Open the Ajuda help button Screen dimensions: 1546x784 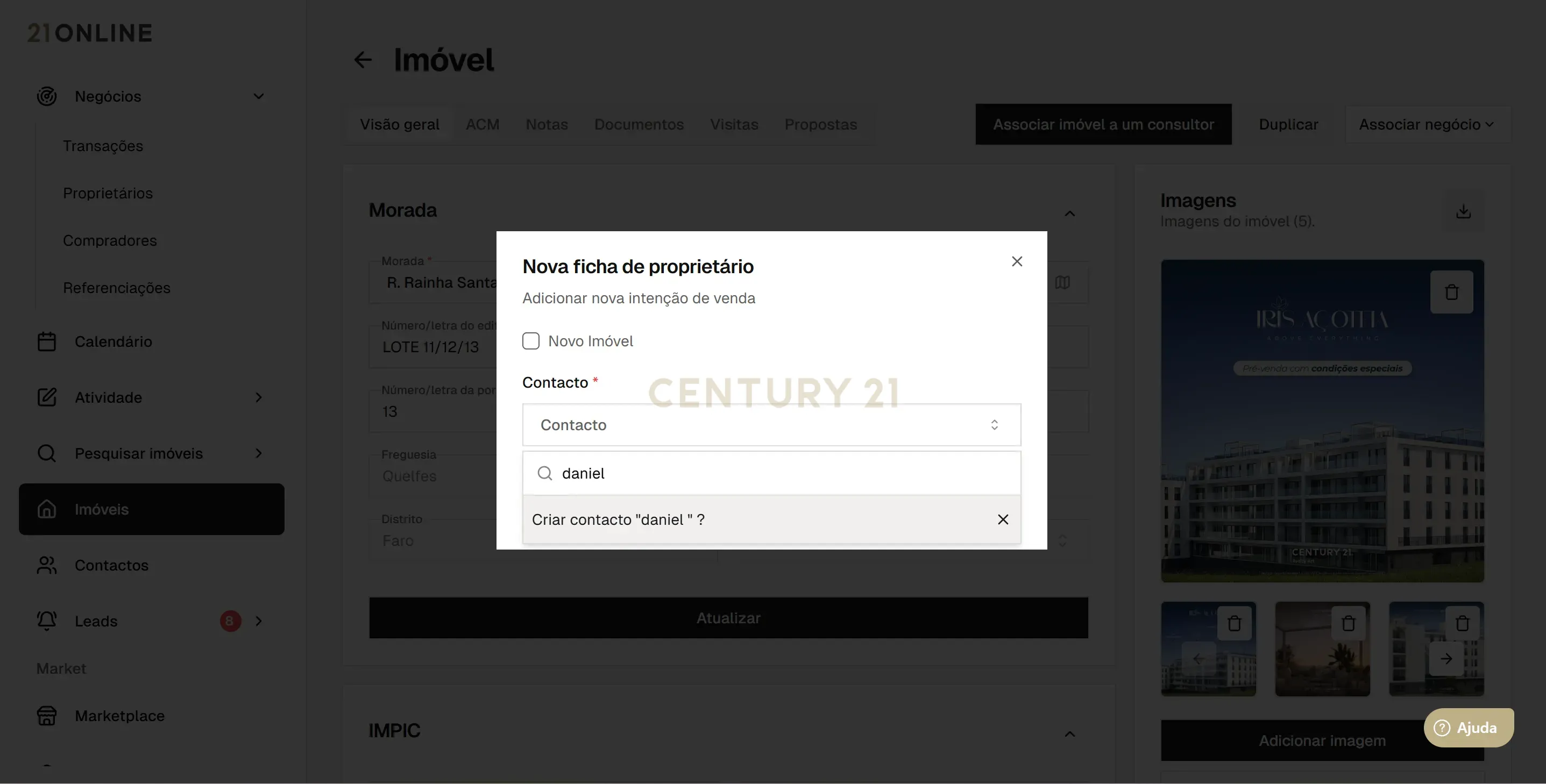pyautogui.click(x=1469, y=728)
